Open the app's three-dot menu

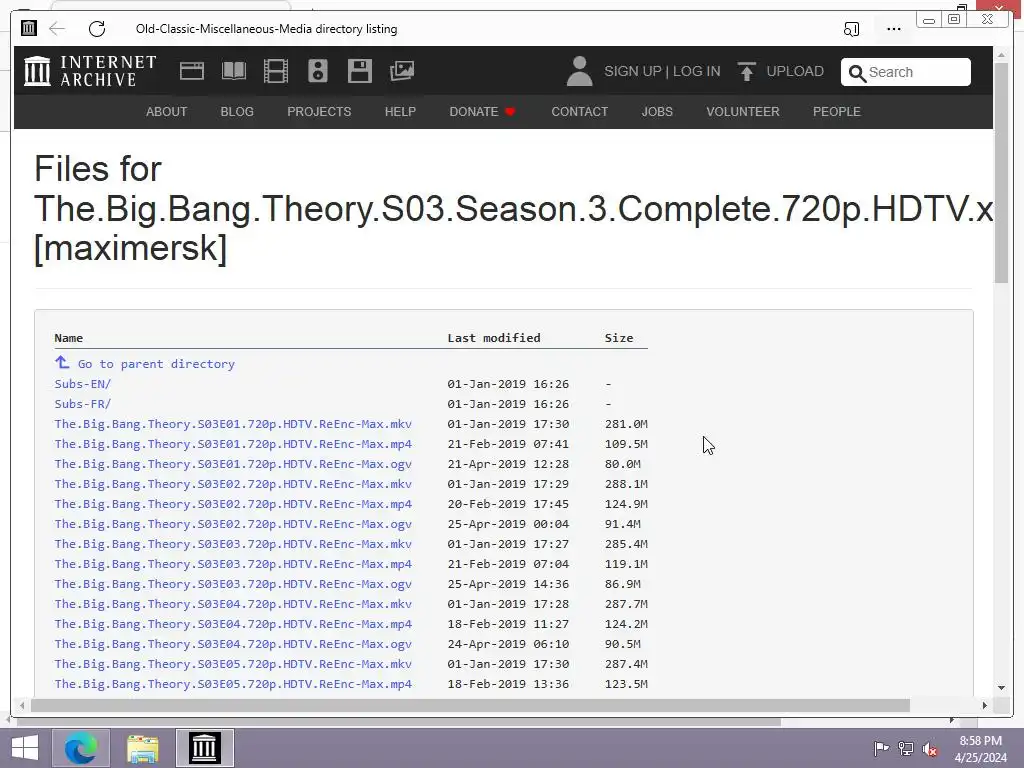coord(893,29)
